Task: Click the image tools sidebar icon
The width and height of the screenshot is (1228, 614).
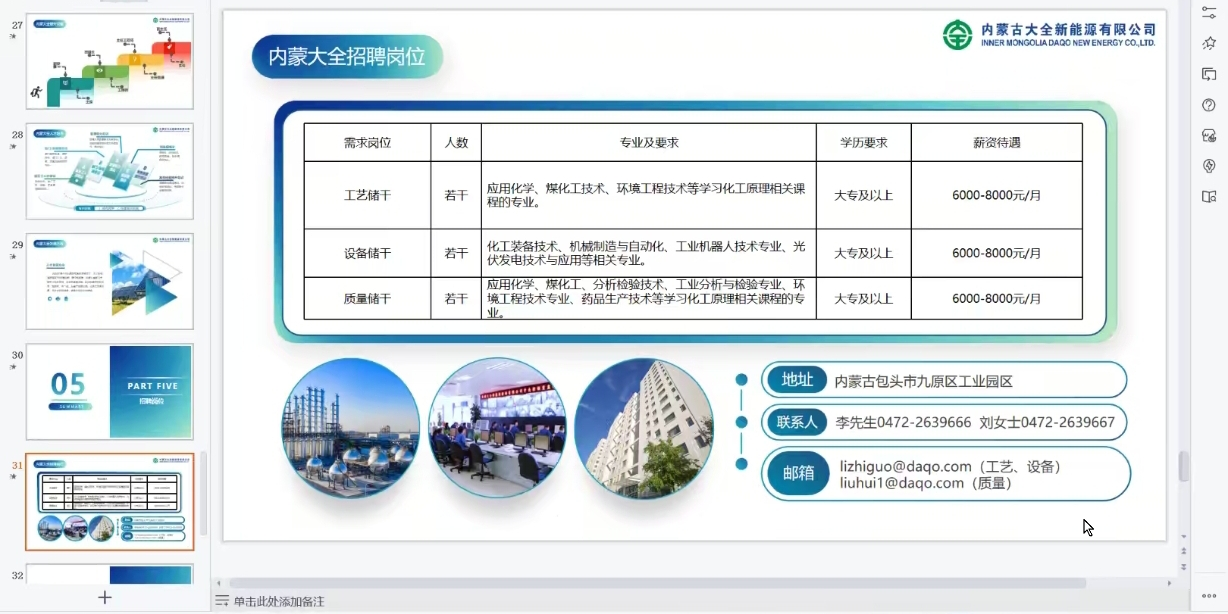Action: (1209, 136)
